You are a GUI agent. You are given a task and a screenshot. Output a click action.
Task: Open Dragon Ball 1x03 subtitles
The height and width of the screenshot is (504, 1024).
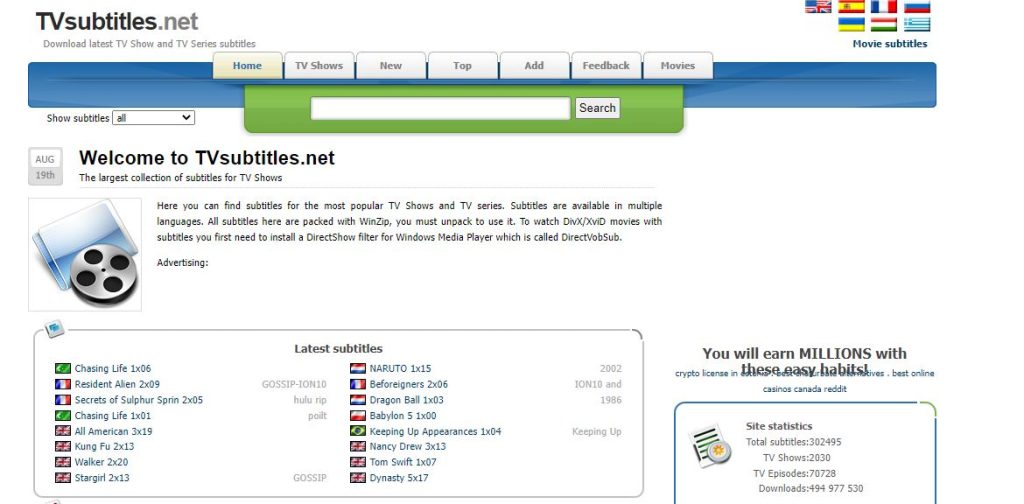(x=406, y=400)
